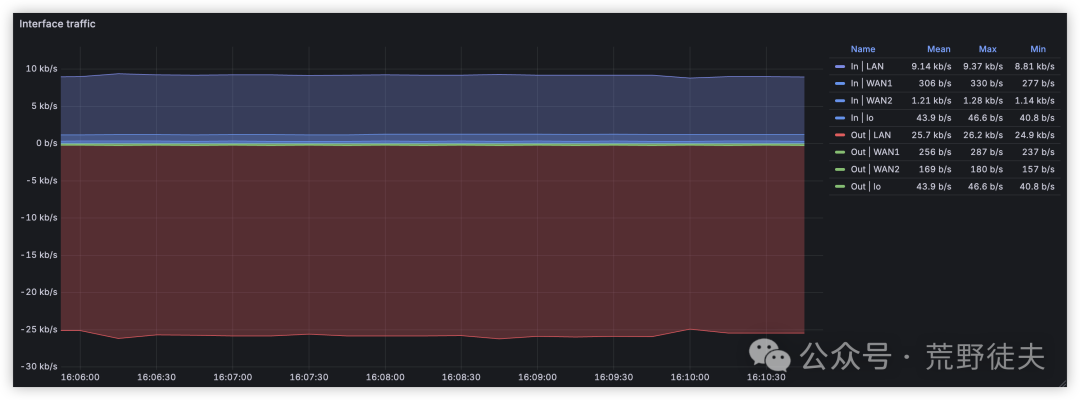
Task: Click the blue line icon for In | WAN1
Action: [x=840, y=83]
